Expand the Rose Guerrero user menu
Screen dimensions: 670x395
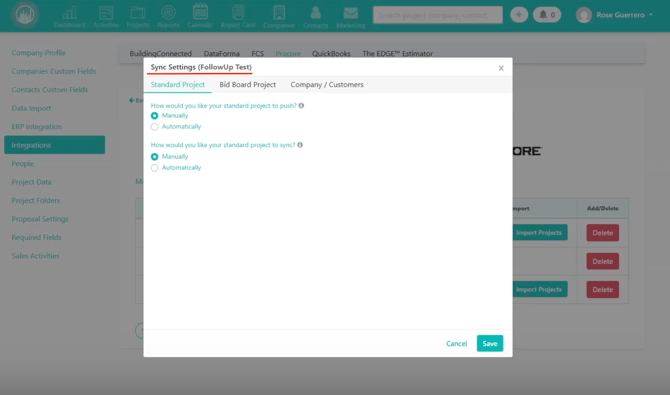[x=625, y=15]
